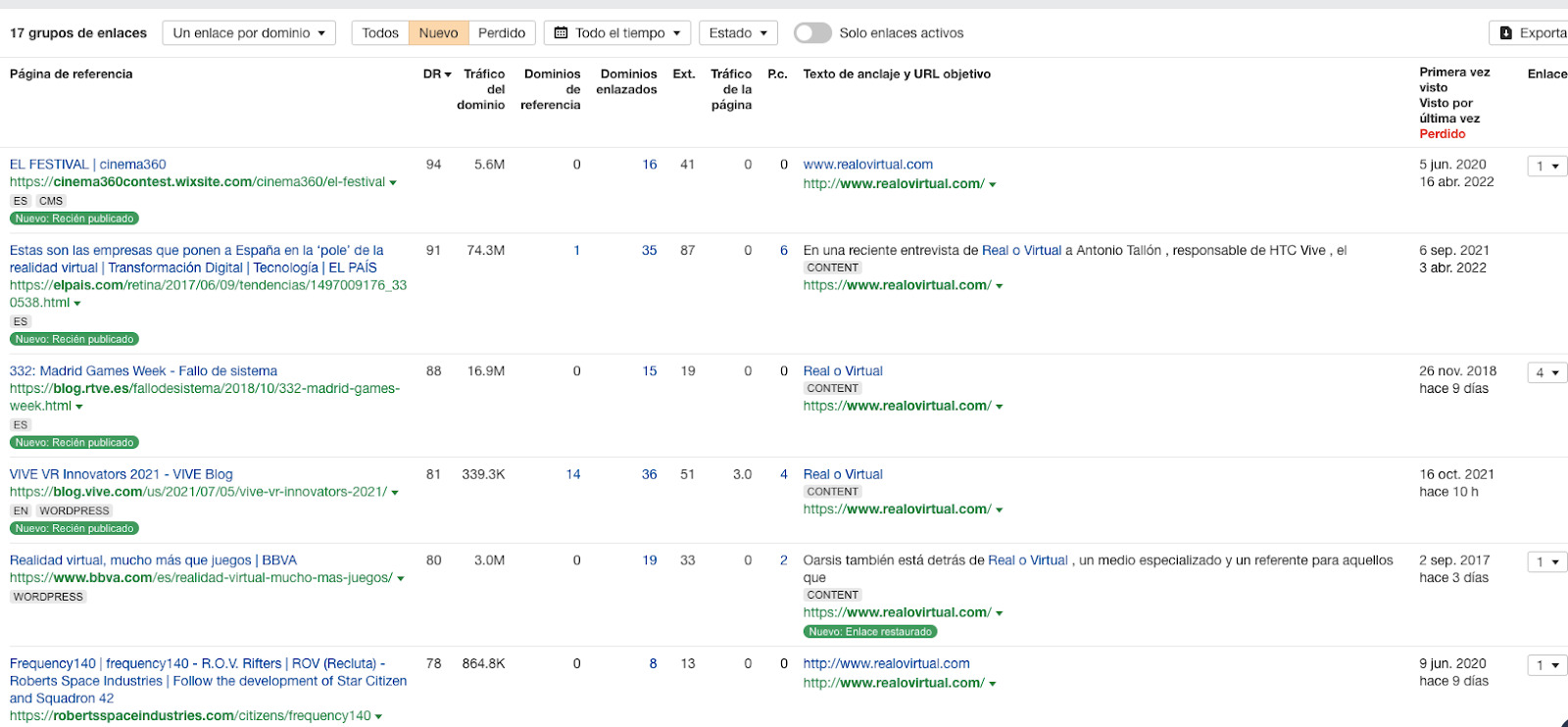Expand cinema360contest.wixsite.com URL caret
This screenshot has width=1568, height=727.
(x=393, y=183)
